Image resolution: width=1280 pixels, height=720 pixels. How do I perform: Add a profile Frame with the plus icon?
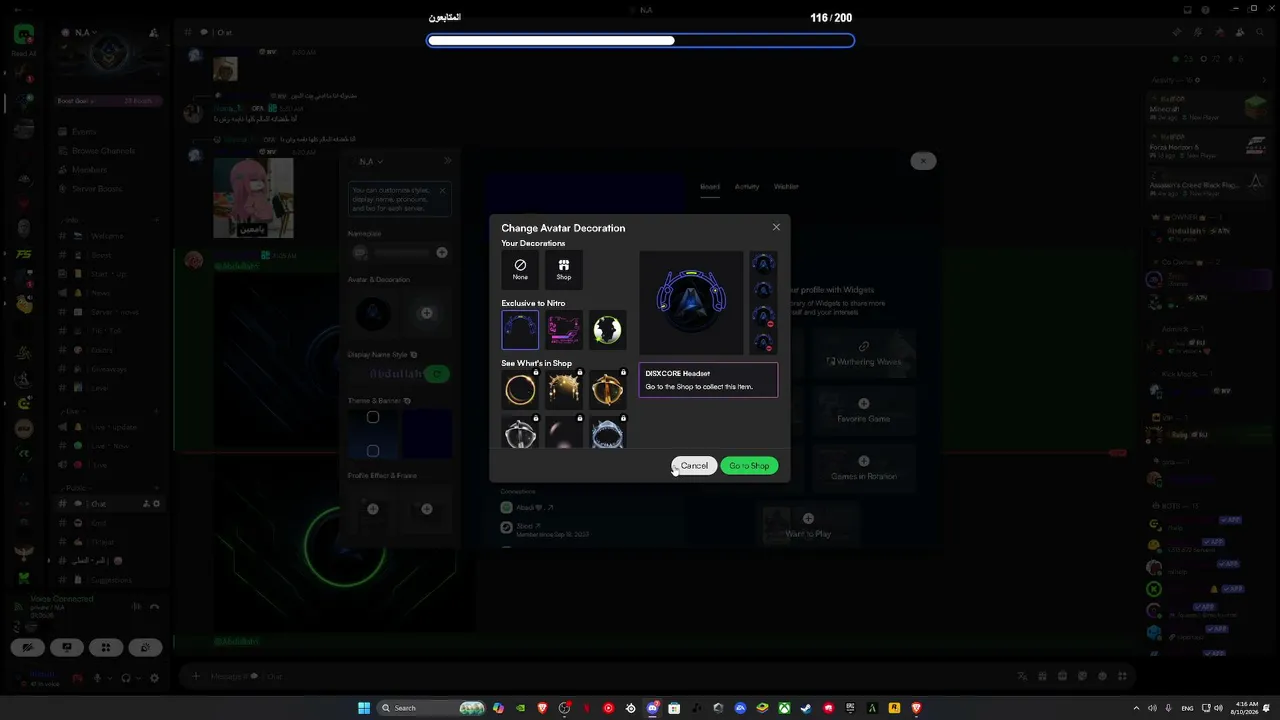tap(426, 509)
